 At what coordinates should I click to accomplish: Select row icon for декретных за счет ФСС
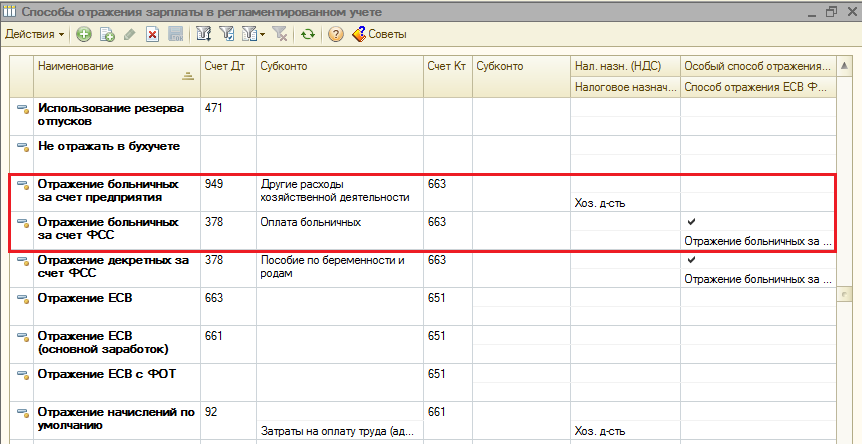tap(23, 260)
